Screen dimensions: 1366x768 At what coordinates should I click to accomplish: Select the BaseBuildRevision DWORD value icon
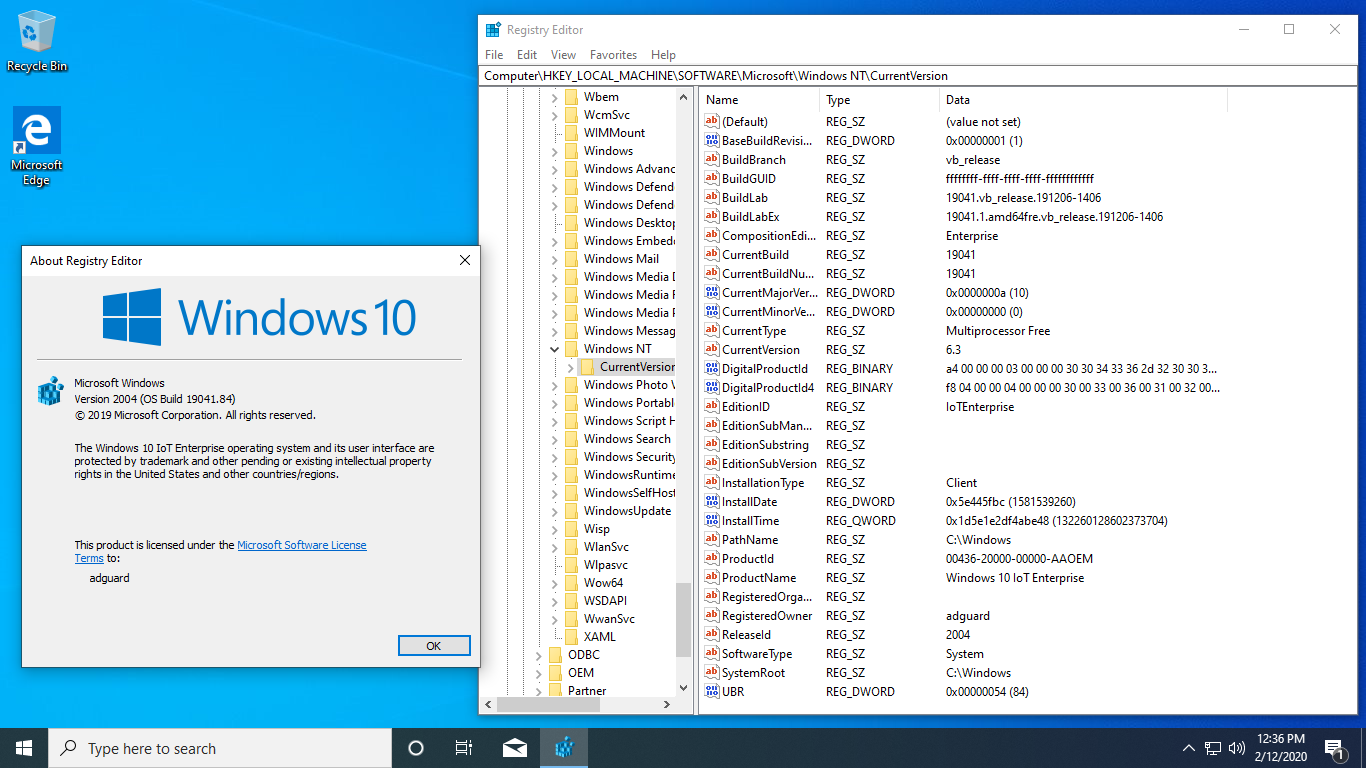tap(712, 141)
